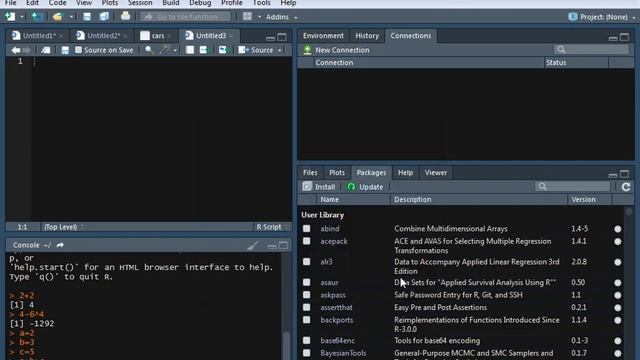The height and width of the screenshot is (360, 640).
Task: Open the (Top Level) scope dropdown
Action: click(64, 227)
